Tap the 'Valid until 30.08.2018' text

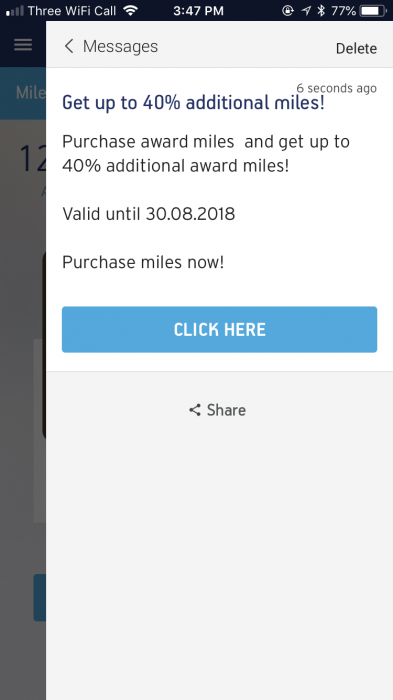point(148,214)
